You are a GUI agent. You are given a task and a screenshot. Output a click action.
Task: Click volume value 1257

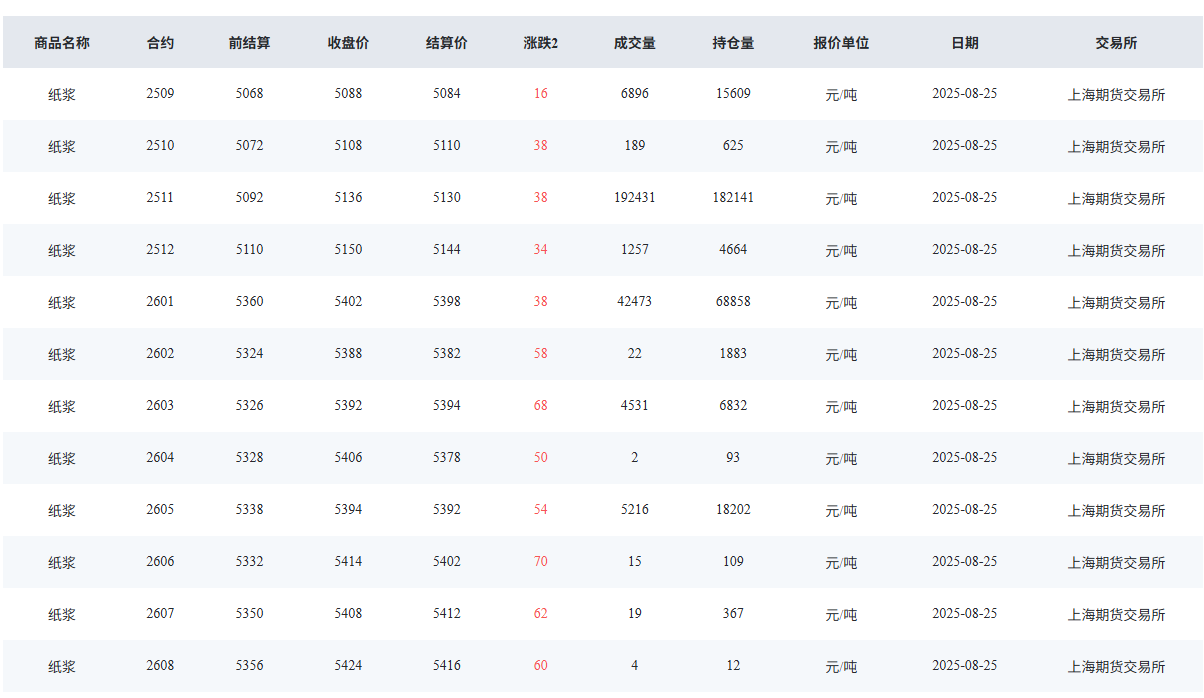coord(635,250)
